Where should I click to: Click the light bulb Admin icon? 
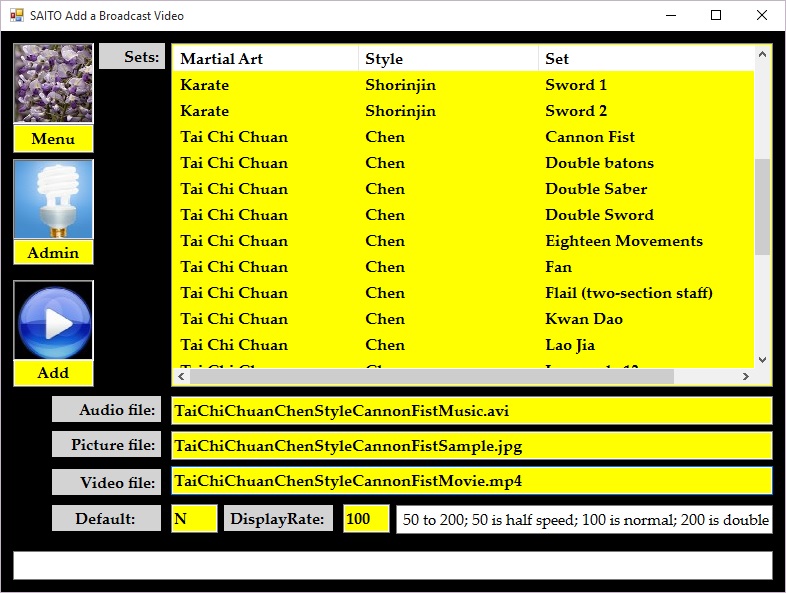53,199
